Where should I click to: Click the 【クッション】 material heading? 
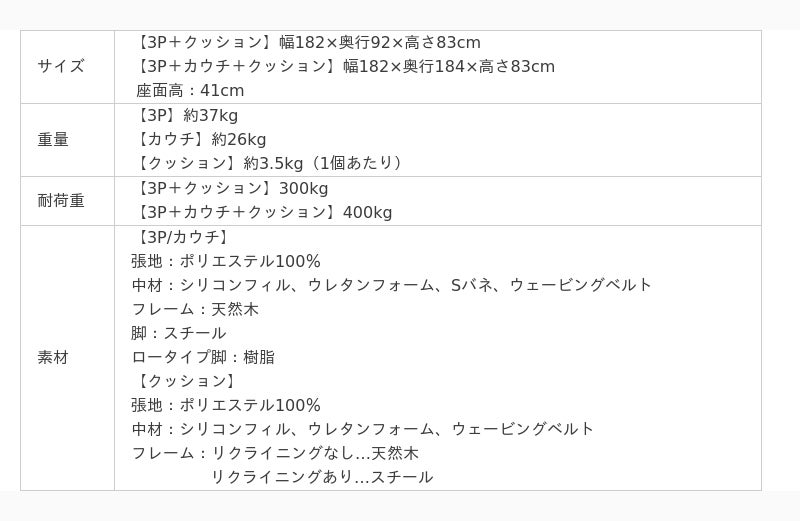[x=186, y=382]
